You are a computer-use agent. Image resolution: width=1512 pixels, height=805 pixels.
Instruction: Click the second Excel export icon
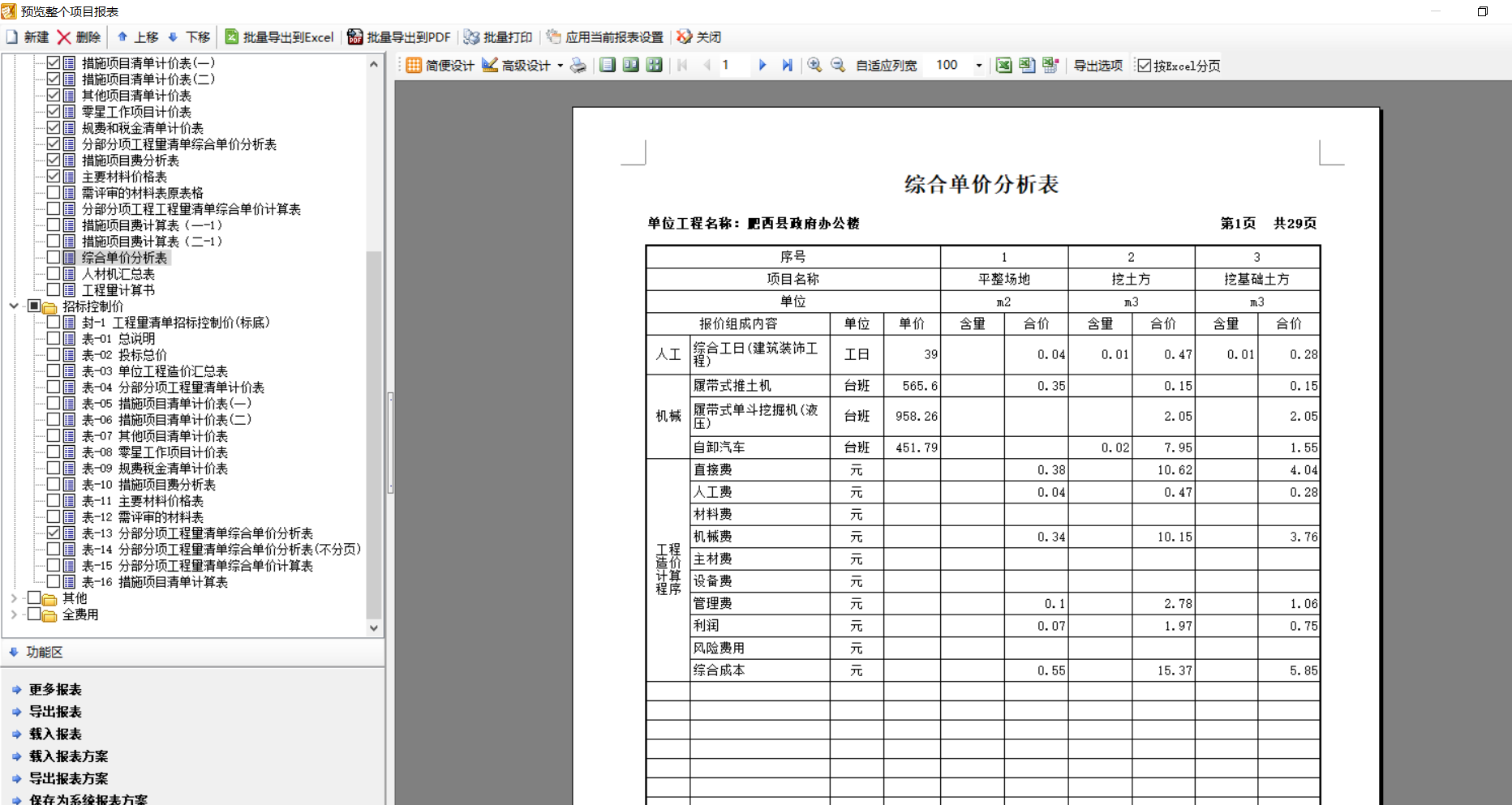click(1027, 65)
